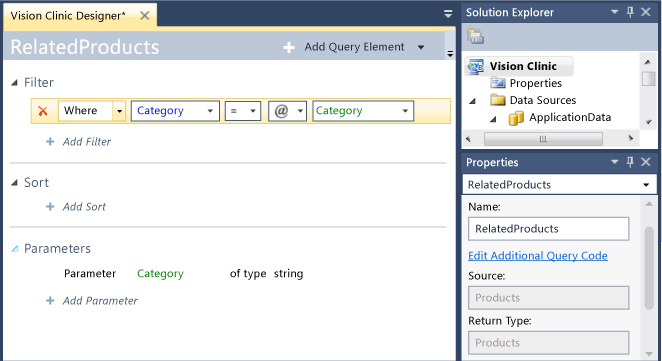This screenshot has height=361, width=662.
Task: Click Solution Explorer scroll up arrow
Action: [x=648, y=62]
